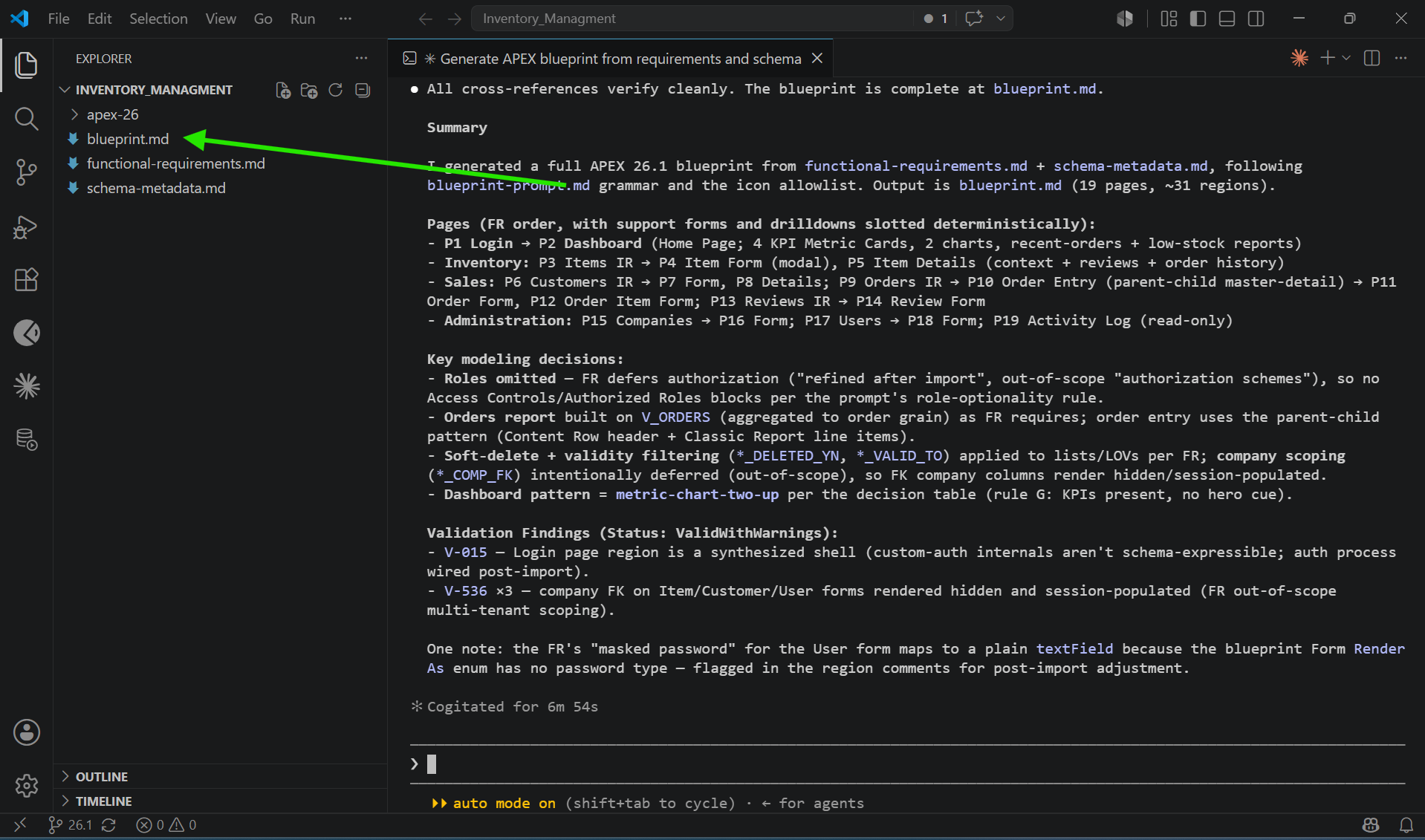The width and height of the screenshot is (1425, 840).
Task: Close the Generate APEX blueprint tab
Action: 817,58
